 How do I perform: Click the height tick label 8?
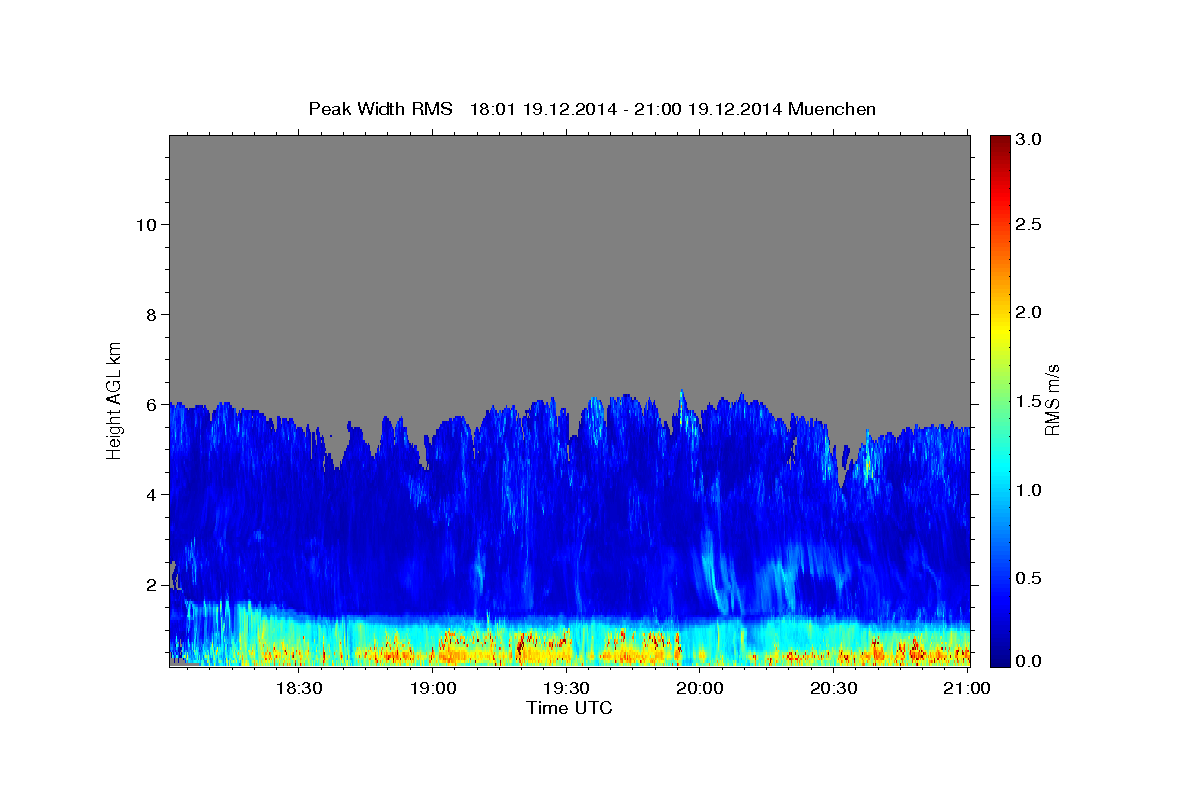[152, 315]
